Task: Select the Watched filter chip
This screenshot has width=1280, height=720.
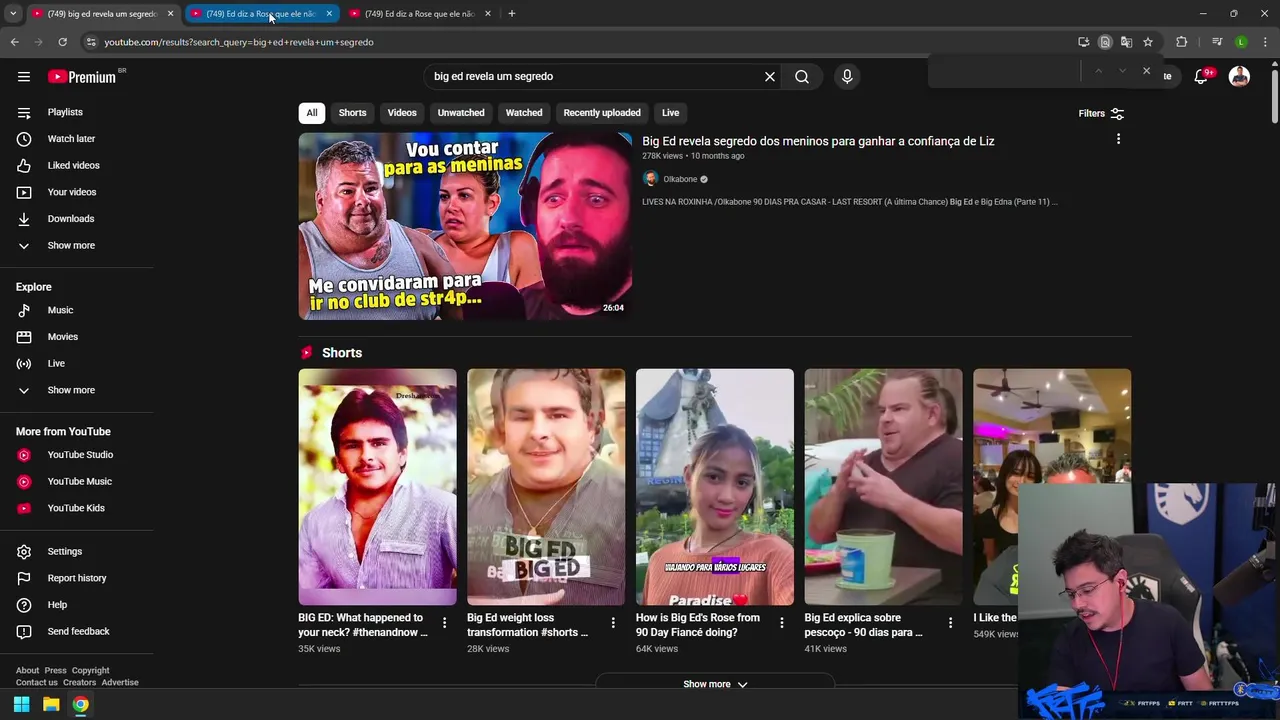Action: point(524,113)
